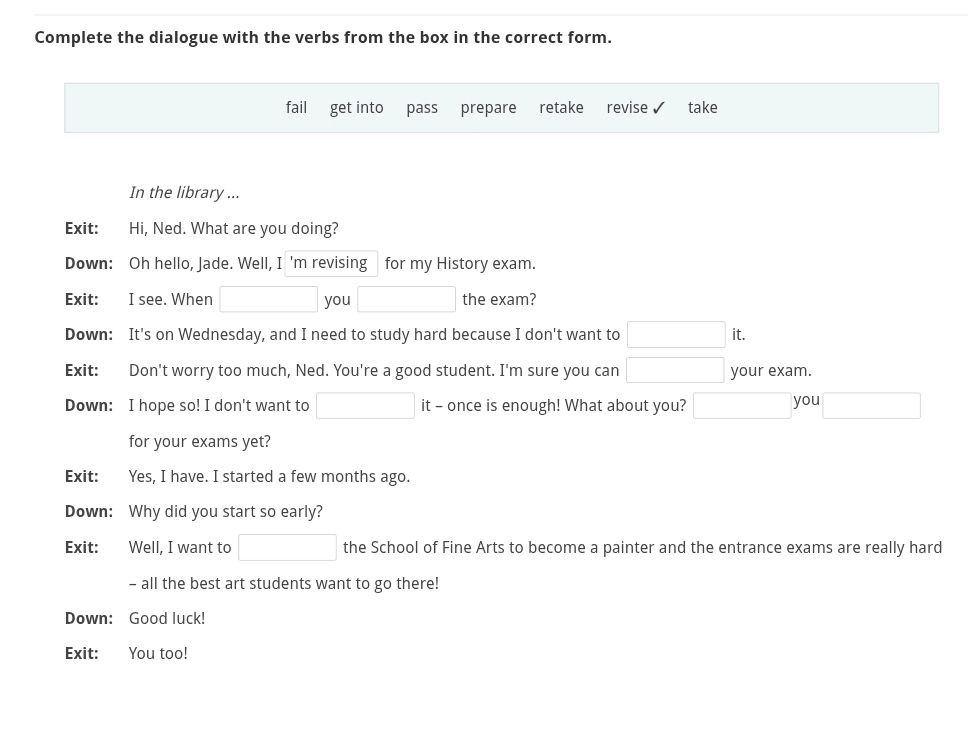The width and height of the screenshot is (972, 729).
Task: Click the blank after "I don't want to"
Action: [x=364, y=405]
